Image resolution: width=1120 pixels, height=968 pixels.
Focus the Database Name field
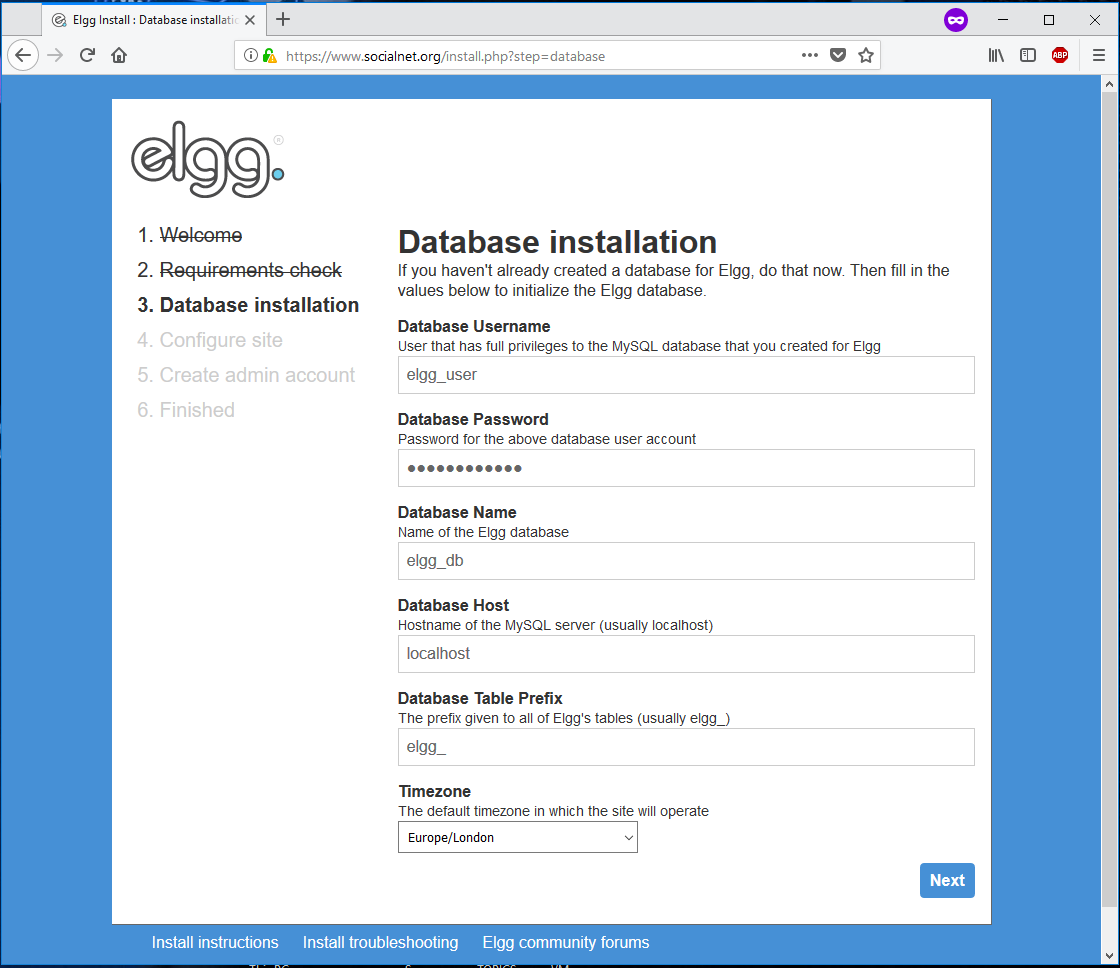686,561
